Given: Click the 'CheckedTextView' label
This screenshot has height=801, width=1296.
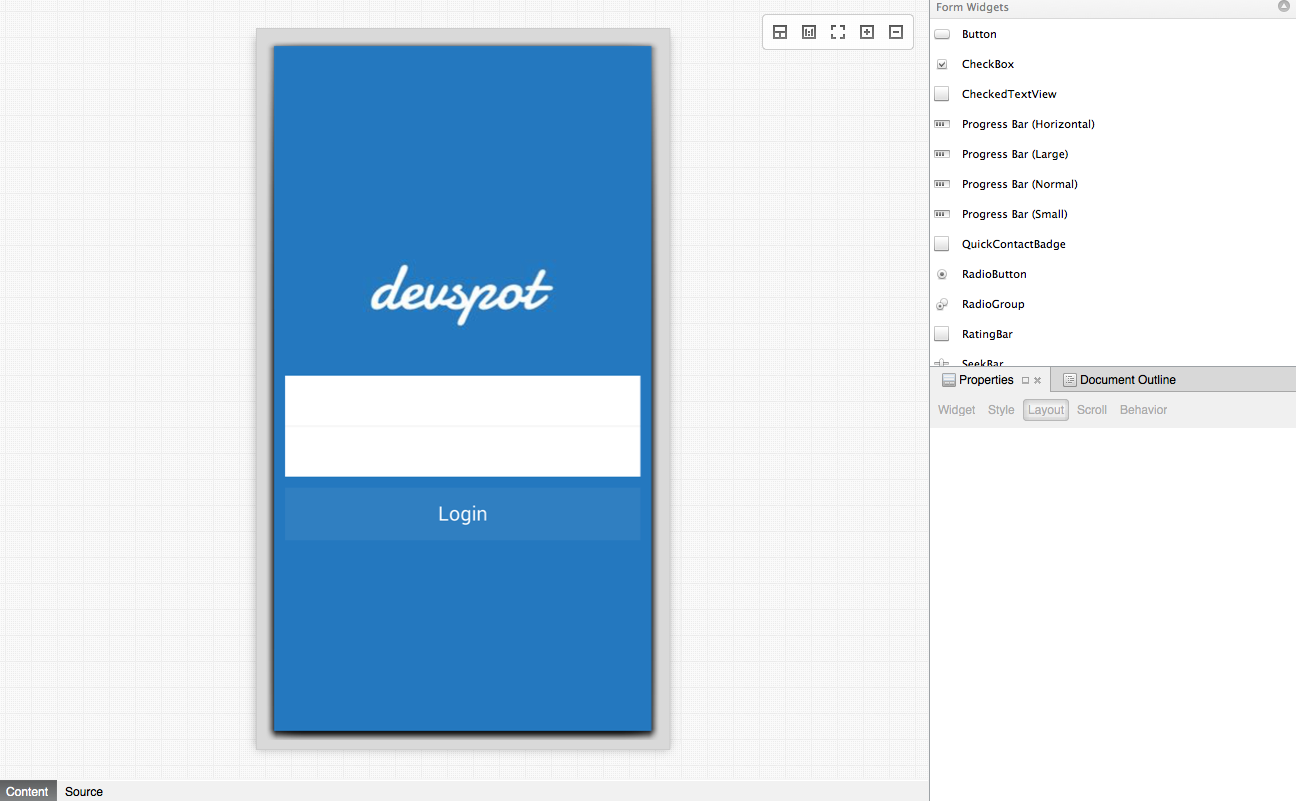Looking at the screenshot, I should (1009, 94).
